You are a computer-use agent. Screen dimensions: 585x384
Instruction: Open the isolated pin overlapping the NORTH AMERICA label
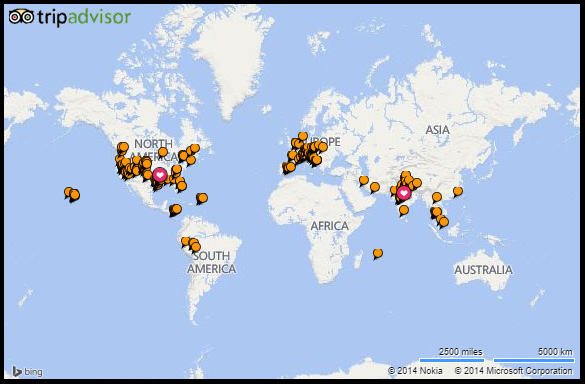click(163, 152)
